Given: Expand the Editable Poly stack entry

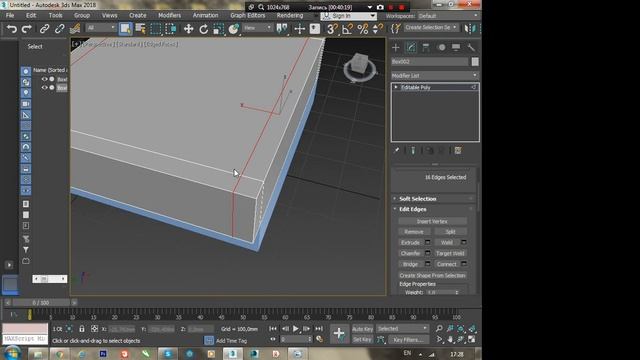Looking at the screenshot, I should coord(396,87).
